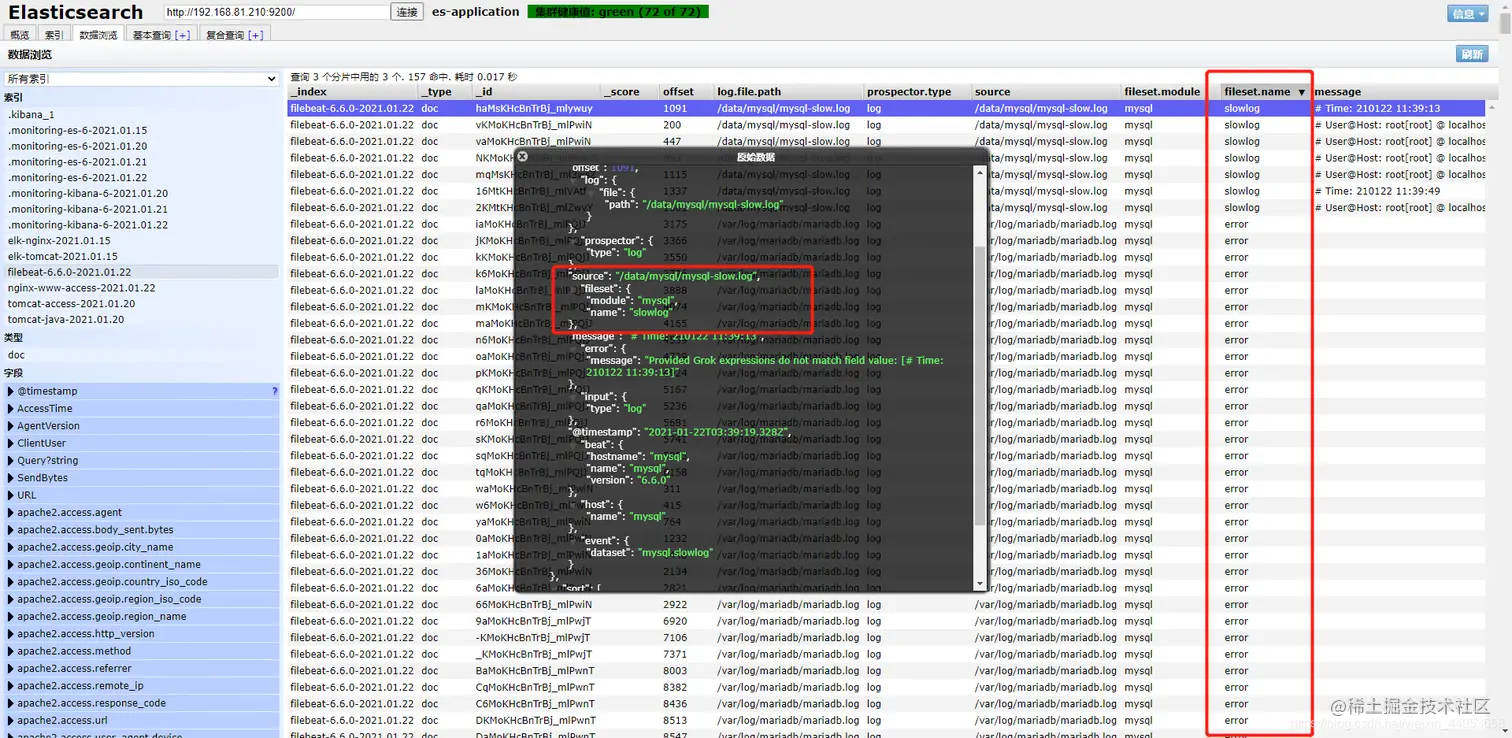Select the tomcat-java-2021.01.20 index

[x=141, y=319]
